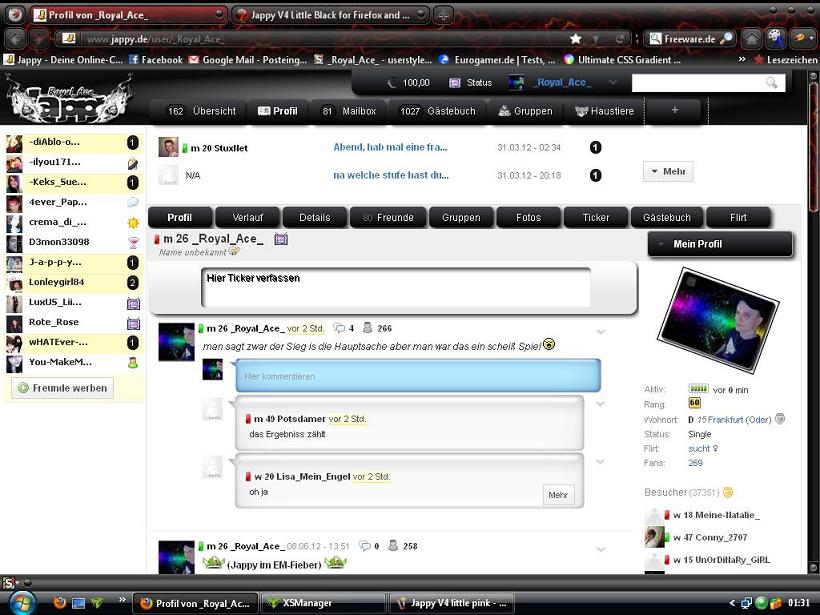Click the 'Hier Ticker verfassen' text field
This screenshot has width=820, height=615.
pos(396,287)
